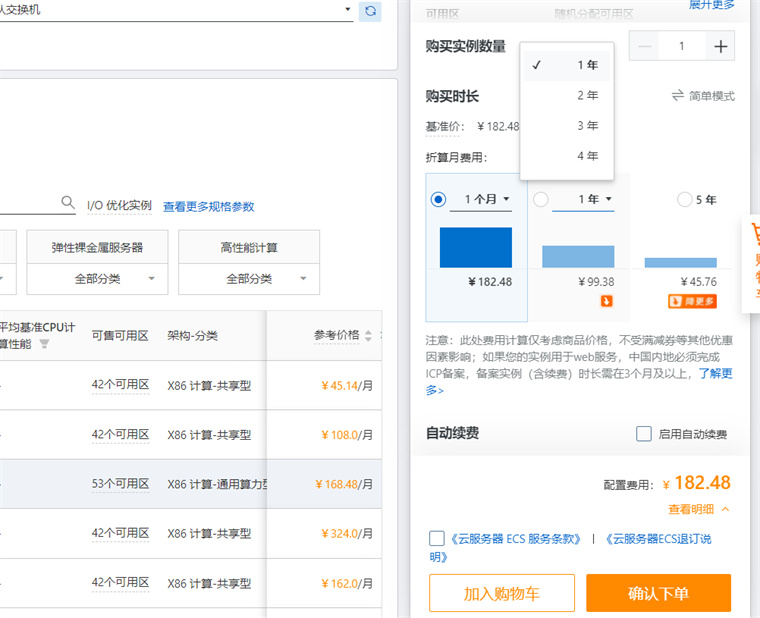This screenshot has height=618, width=760.
Task: Click the instance quantity input field
Action: pos(682,46)
